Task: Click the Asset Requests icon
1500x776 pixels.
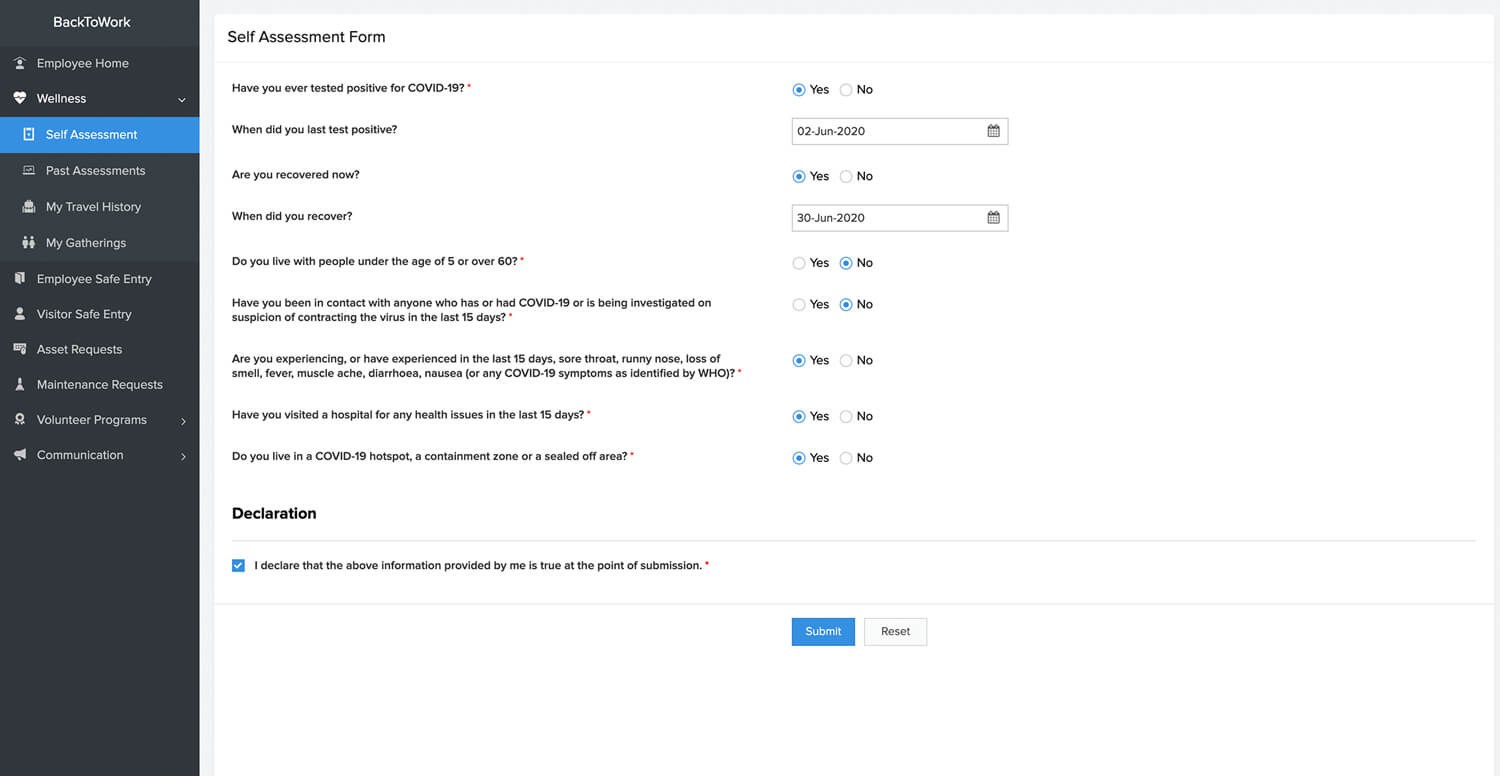Action: tap(20, 349)
